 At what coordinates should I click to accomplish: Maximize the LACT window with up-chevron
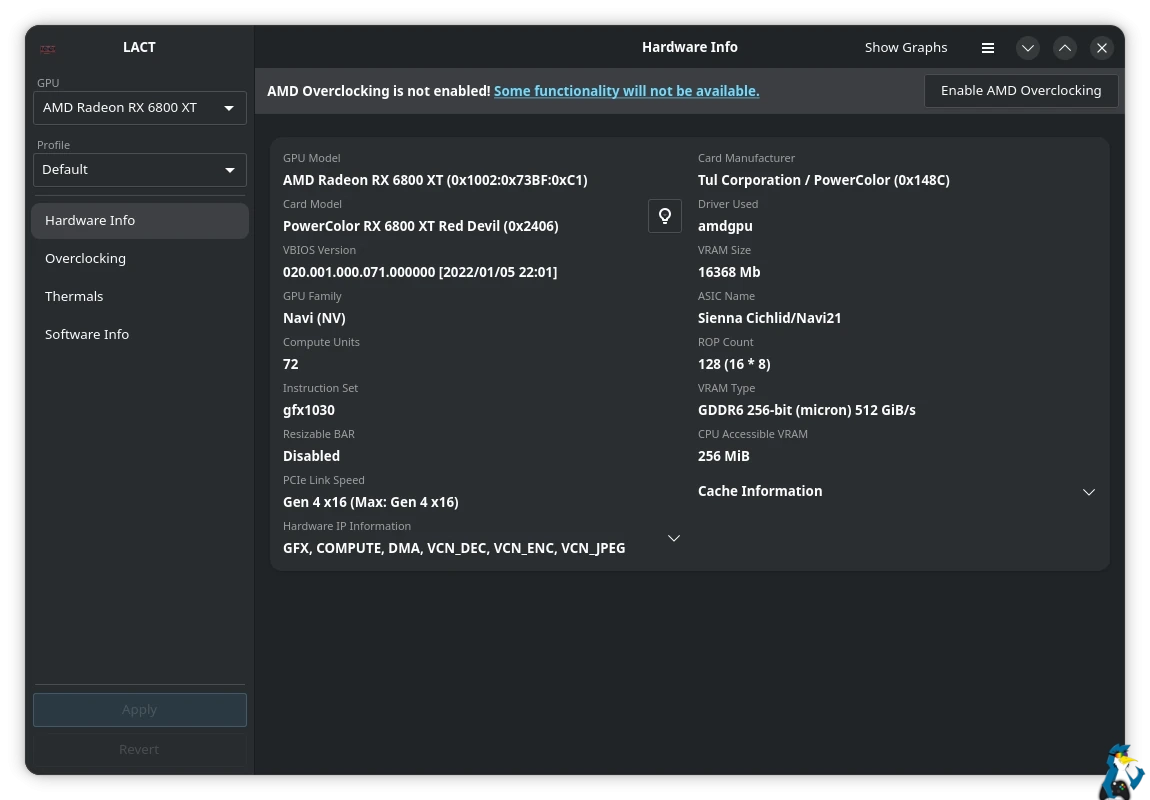tap(1065, 48)
